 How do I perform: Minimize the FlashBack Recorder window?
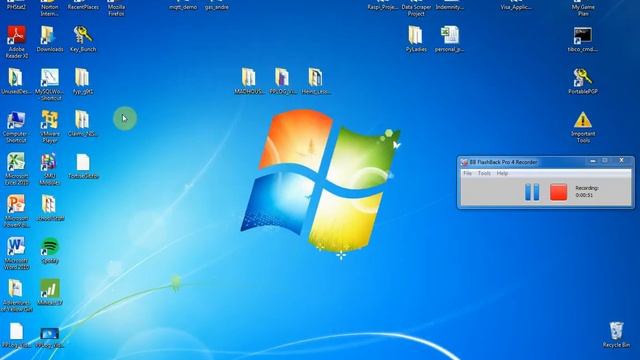593,161
